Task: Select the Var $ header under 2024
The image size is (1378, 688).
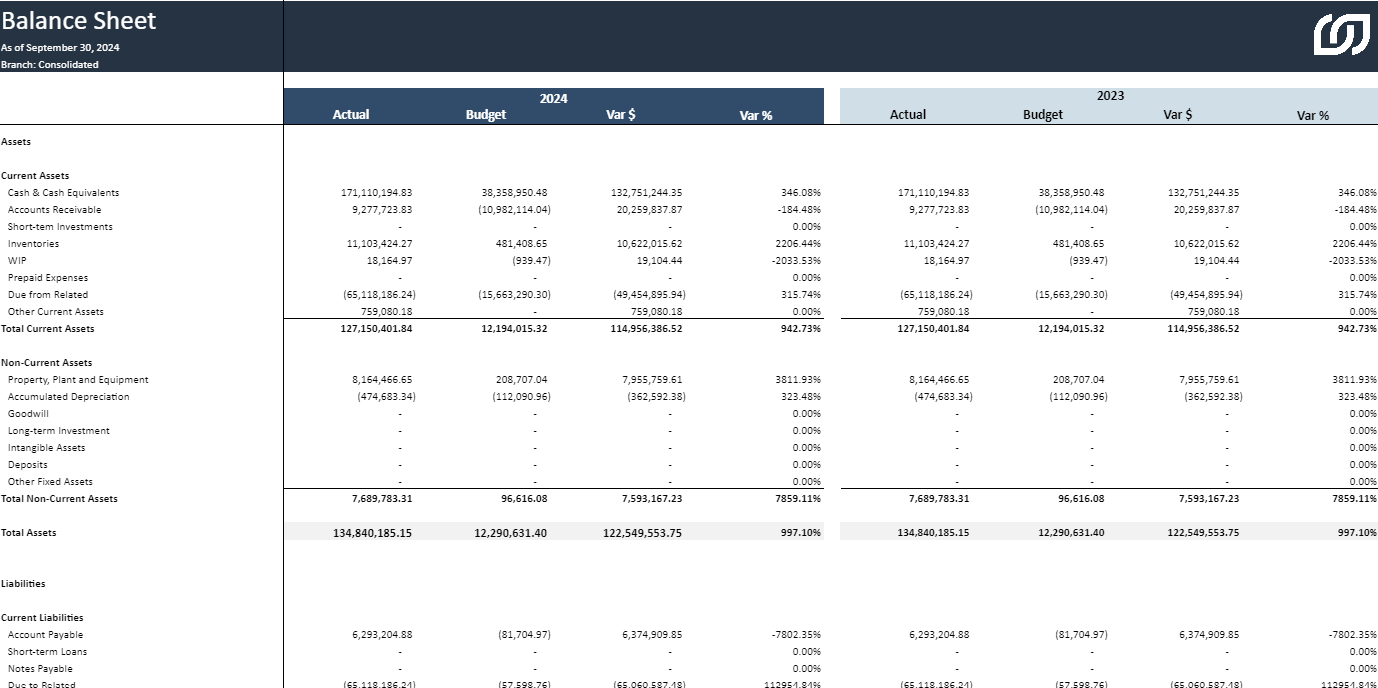Action: [x=620, y=115]
